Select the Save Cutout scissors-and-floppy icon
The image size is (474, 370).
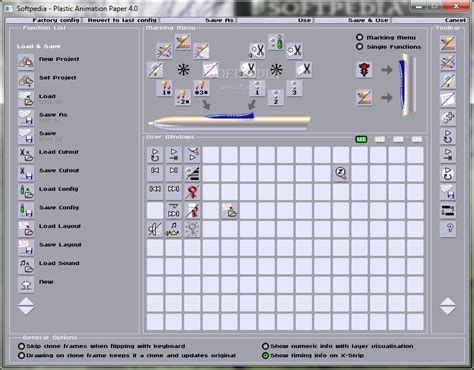[26, 173]
